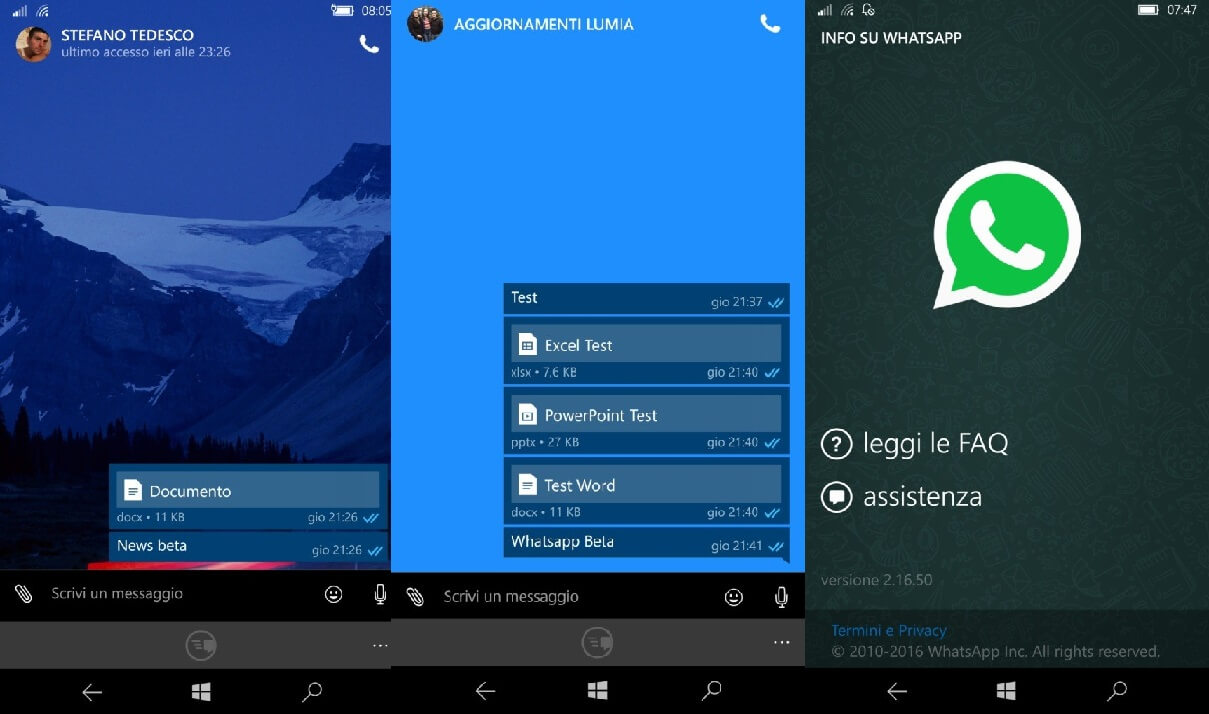Image resolution: width=1209 pixels, height=714 pixels.
Task: Open the Test Word docx attachment
Action: 646,484
